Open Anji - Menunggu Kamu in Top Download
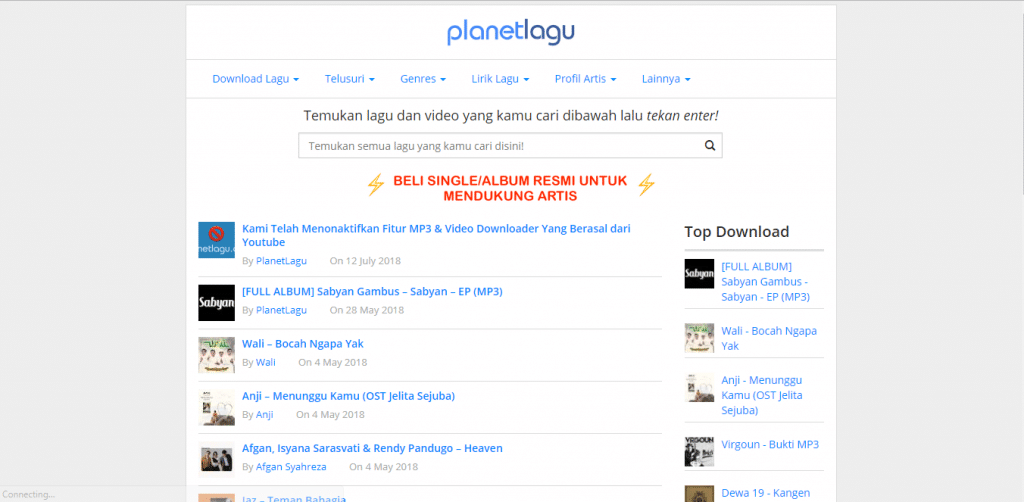The width and height of the screenshot is (1024, 502). point(762,395)
